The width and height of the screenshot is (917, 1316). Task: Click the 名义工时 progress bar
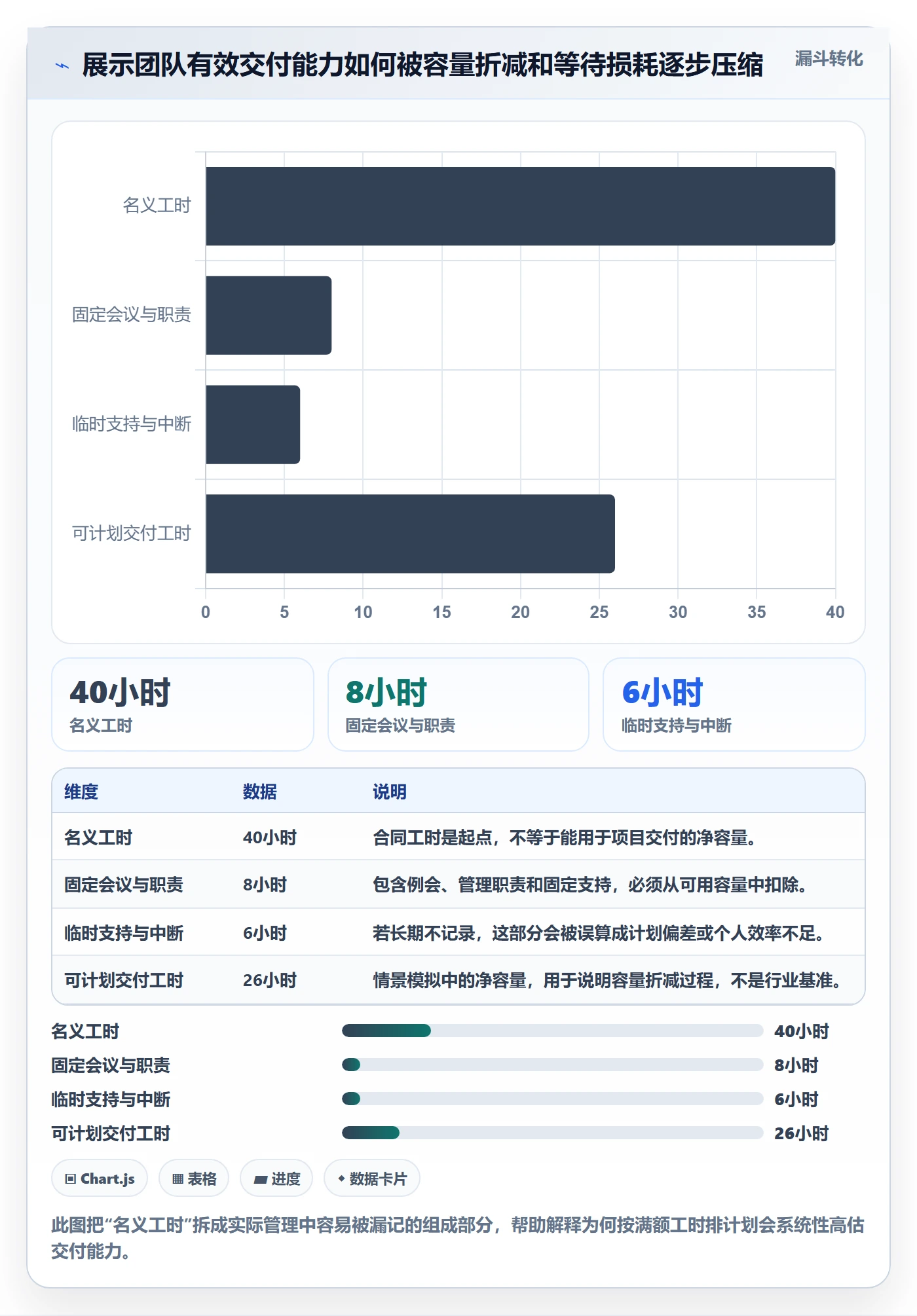[553, 1031]
